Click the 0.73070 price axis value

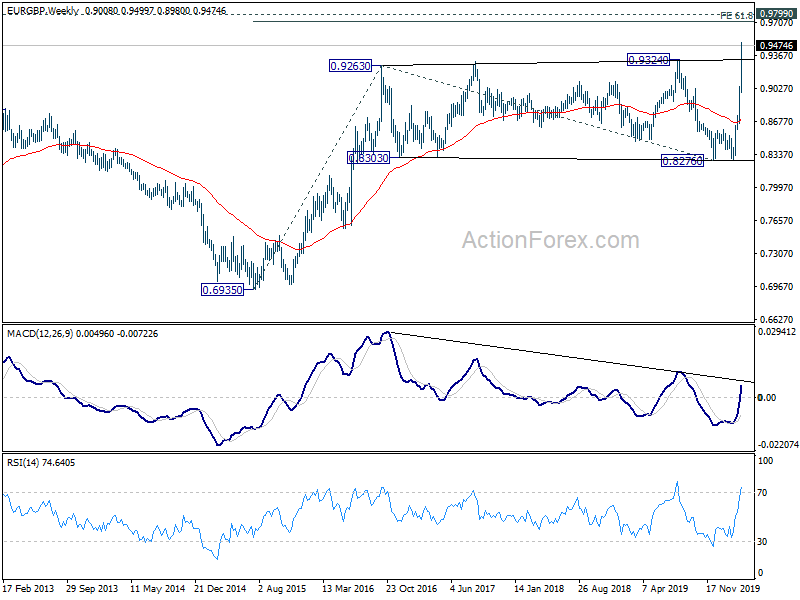(777, 254)
